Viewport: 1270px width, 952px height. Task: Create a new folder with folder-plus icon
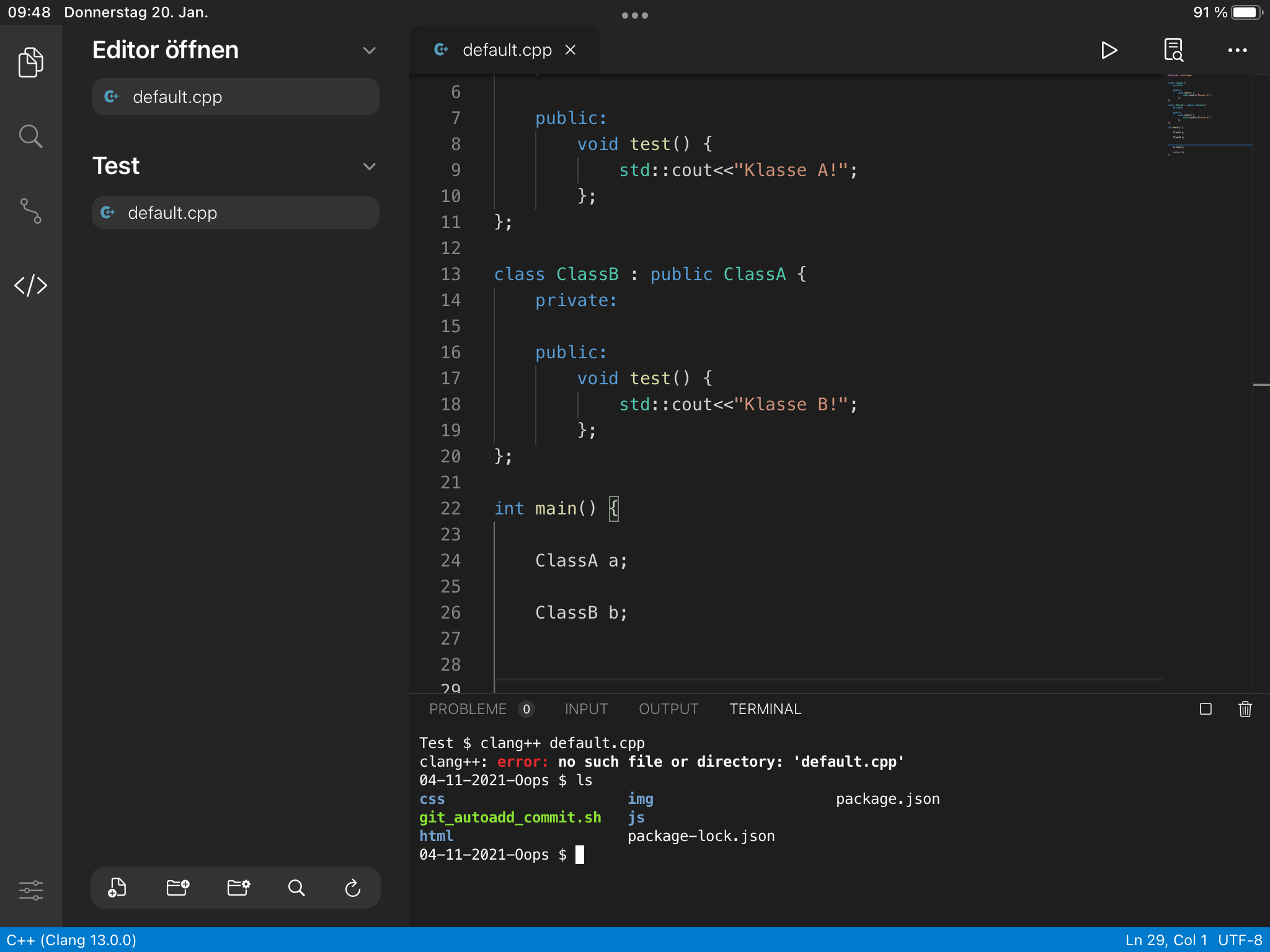click(x=177, y=888)
